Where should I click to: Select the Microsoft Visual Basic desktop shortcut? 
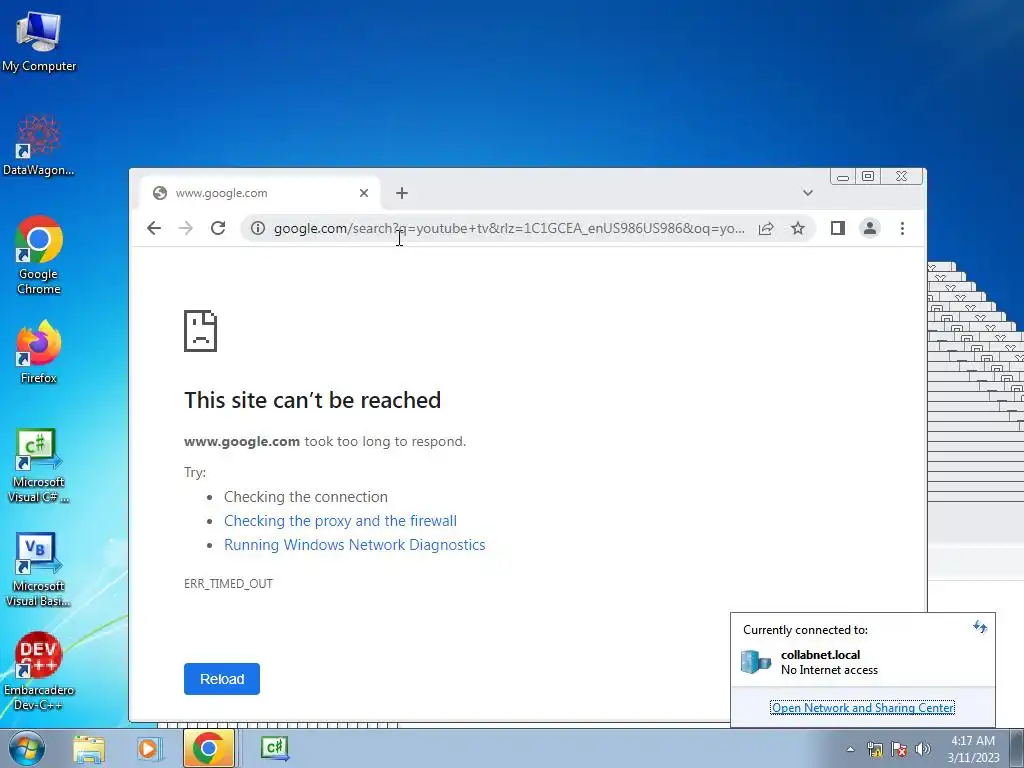click(39, 570)
